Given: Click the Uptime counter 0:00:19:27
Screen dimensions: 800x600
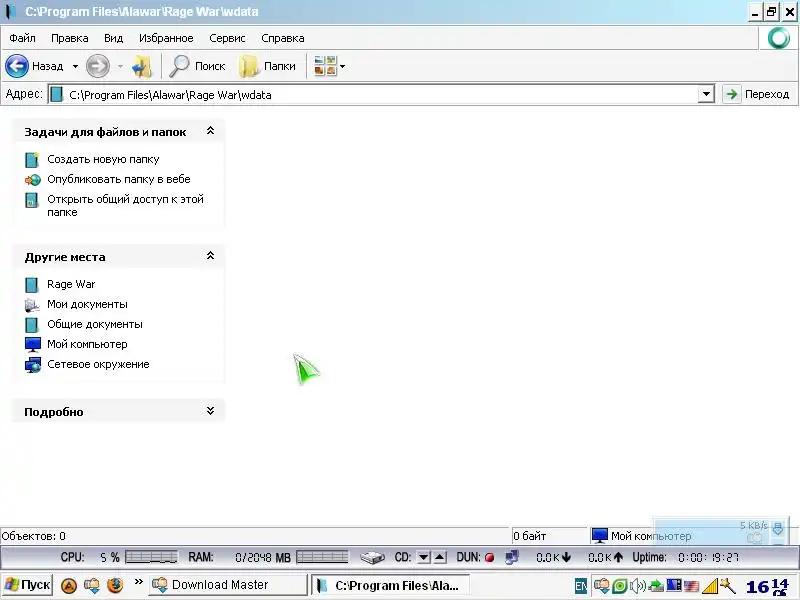Looking at the screenshot, I should (708, 557).
